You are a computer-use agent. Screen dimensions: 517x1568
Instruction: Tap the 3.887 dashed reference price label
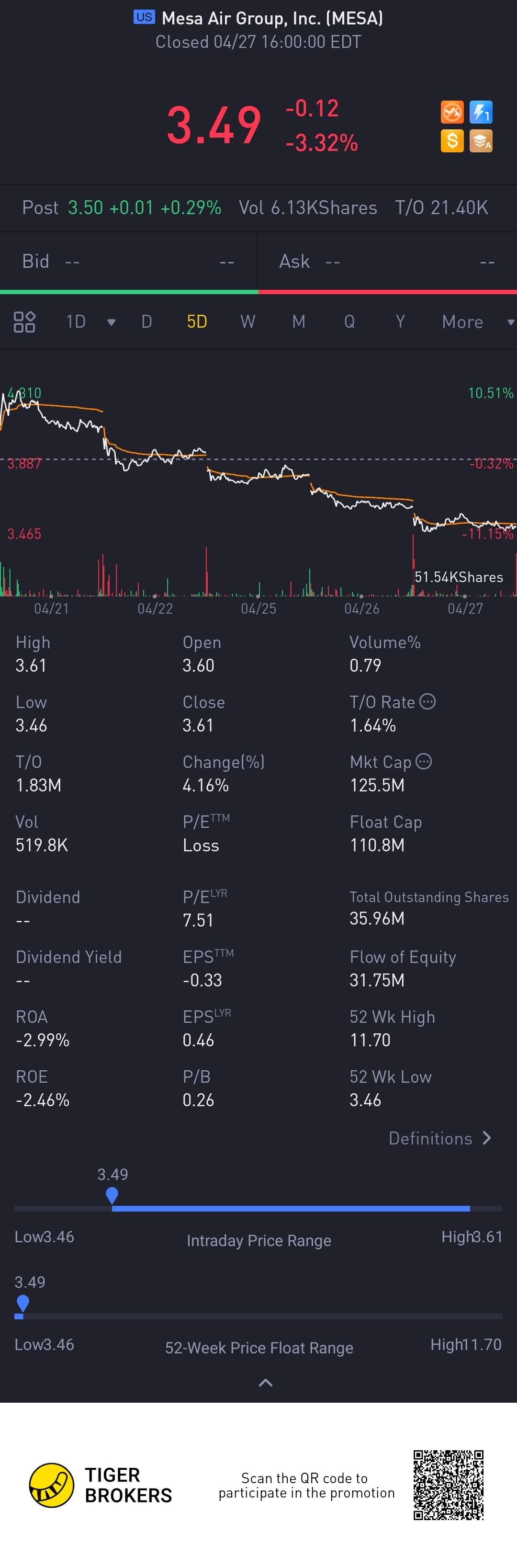point(24,464)
